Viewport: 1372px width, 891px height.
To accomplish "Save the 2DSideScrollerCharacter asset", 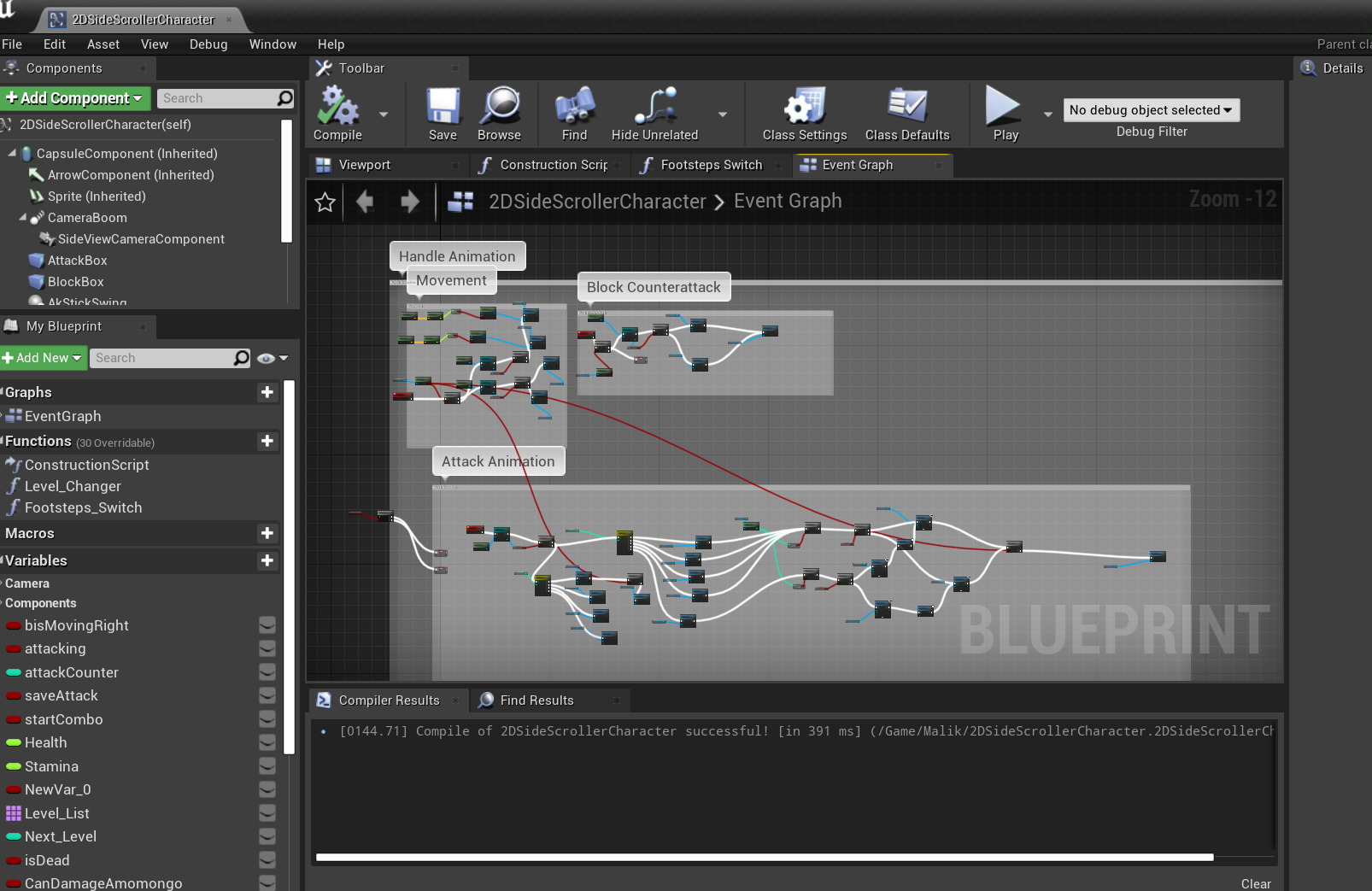I will pyautogui.click(x=442, y=114).
